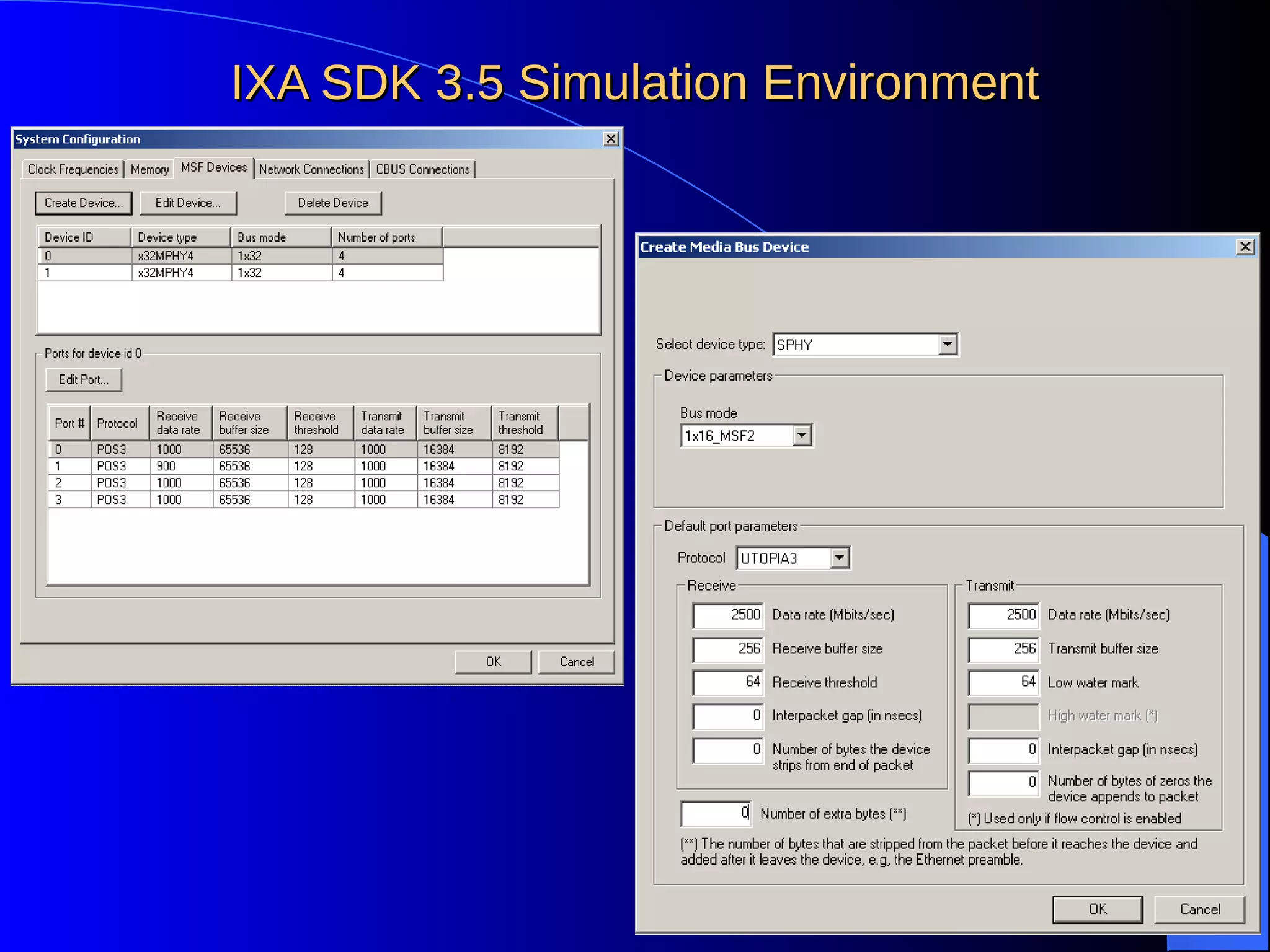Viewport: 1270px width, 952px height.
Task: Click the Create Device... button
Action: point(84,203)
